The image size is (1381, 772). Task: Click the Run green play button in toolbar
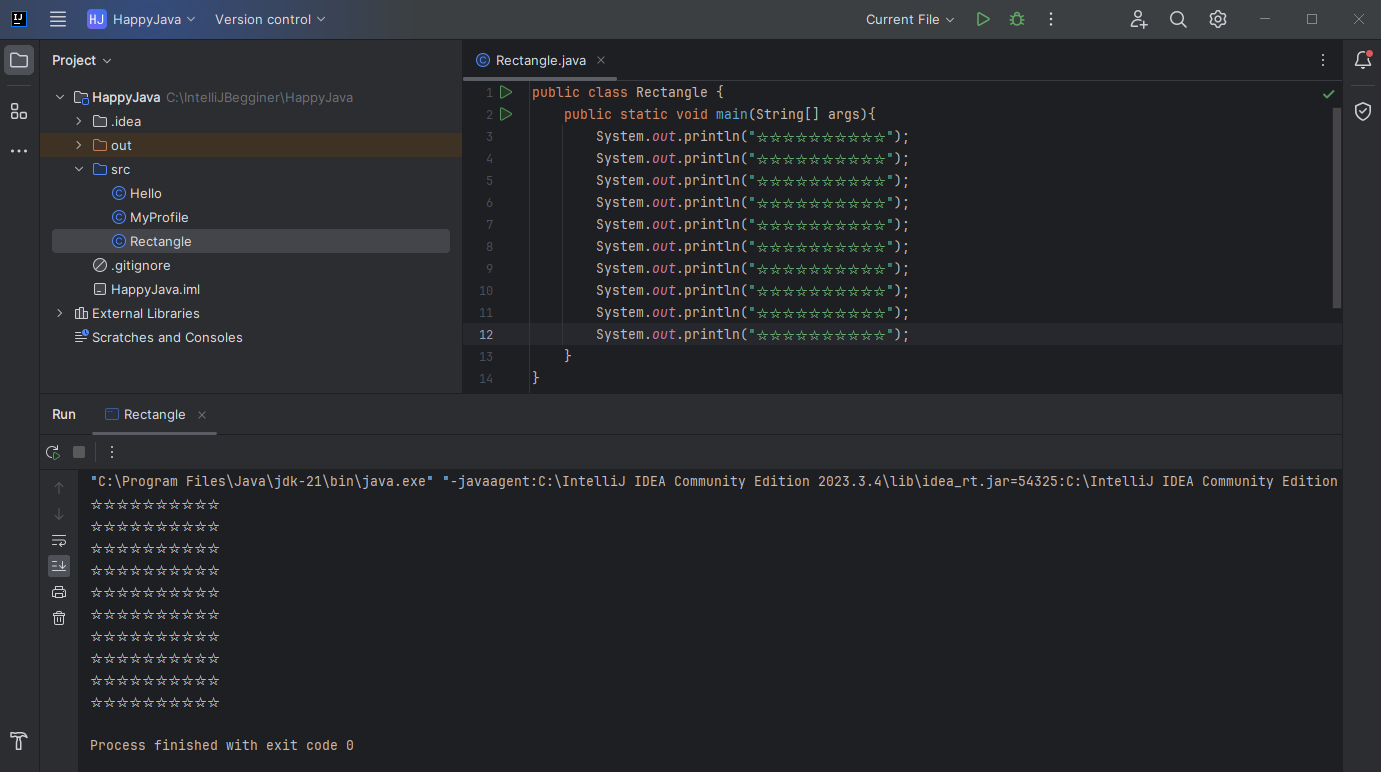(x=983, y=19)
